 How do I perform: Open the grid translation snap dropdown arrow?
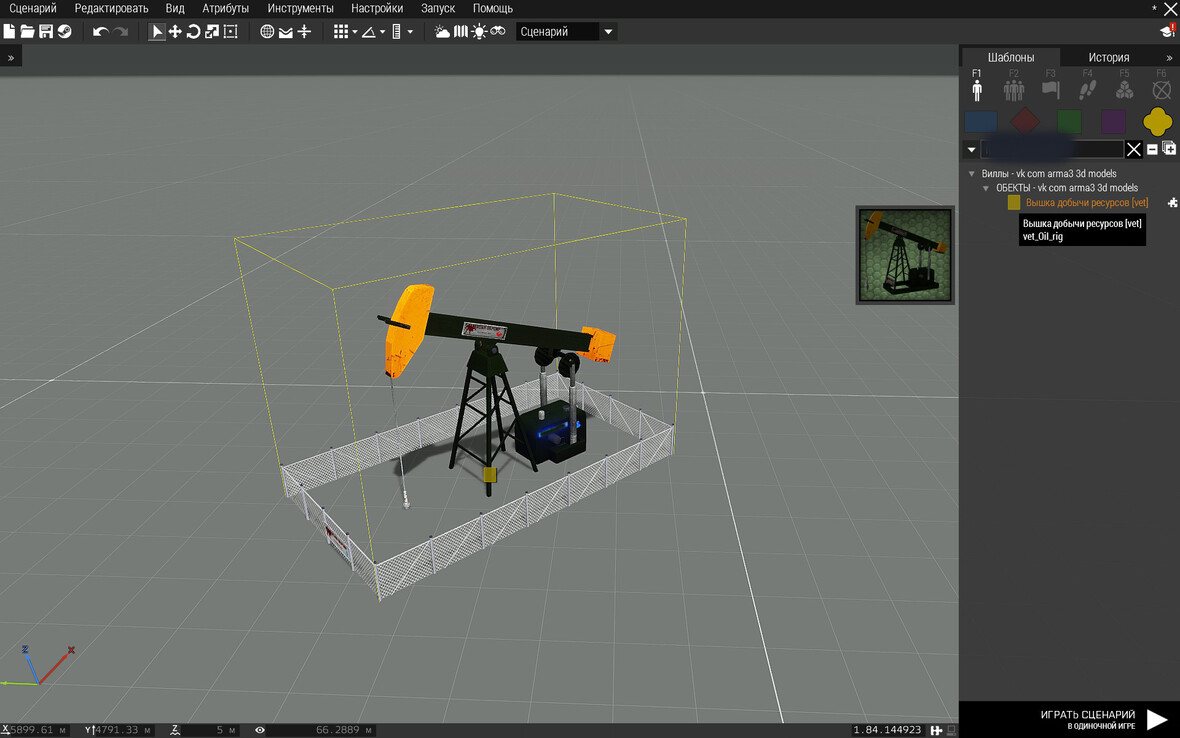(355, 32)
